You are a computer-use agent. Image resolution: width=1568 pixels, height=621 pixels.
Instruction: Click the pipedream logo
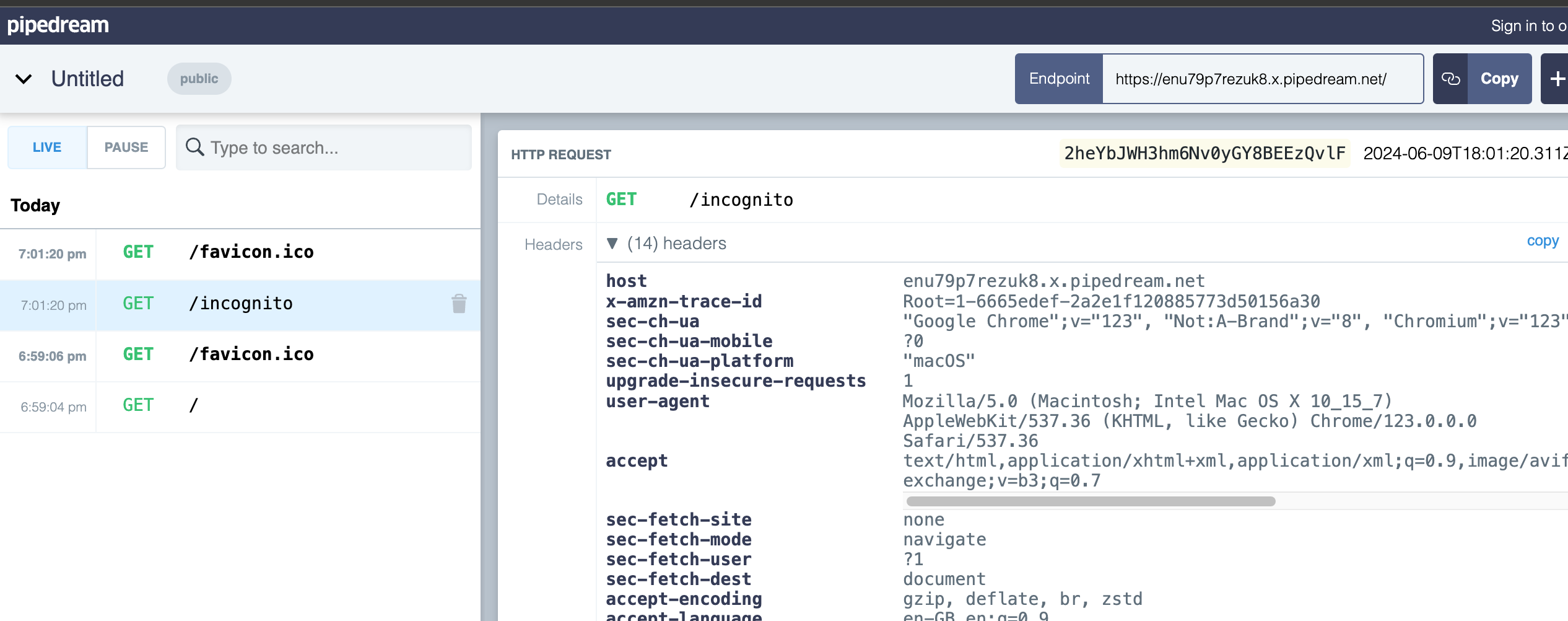coord(58,25)
